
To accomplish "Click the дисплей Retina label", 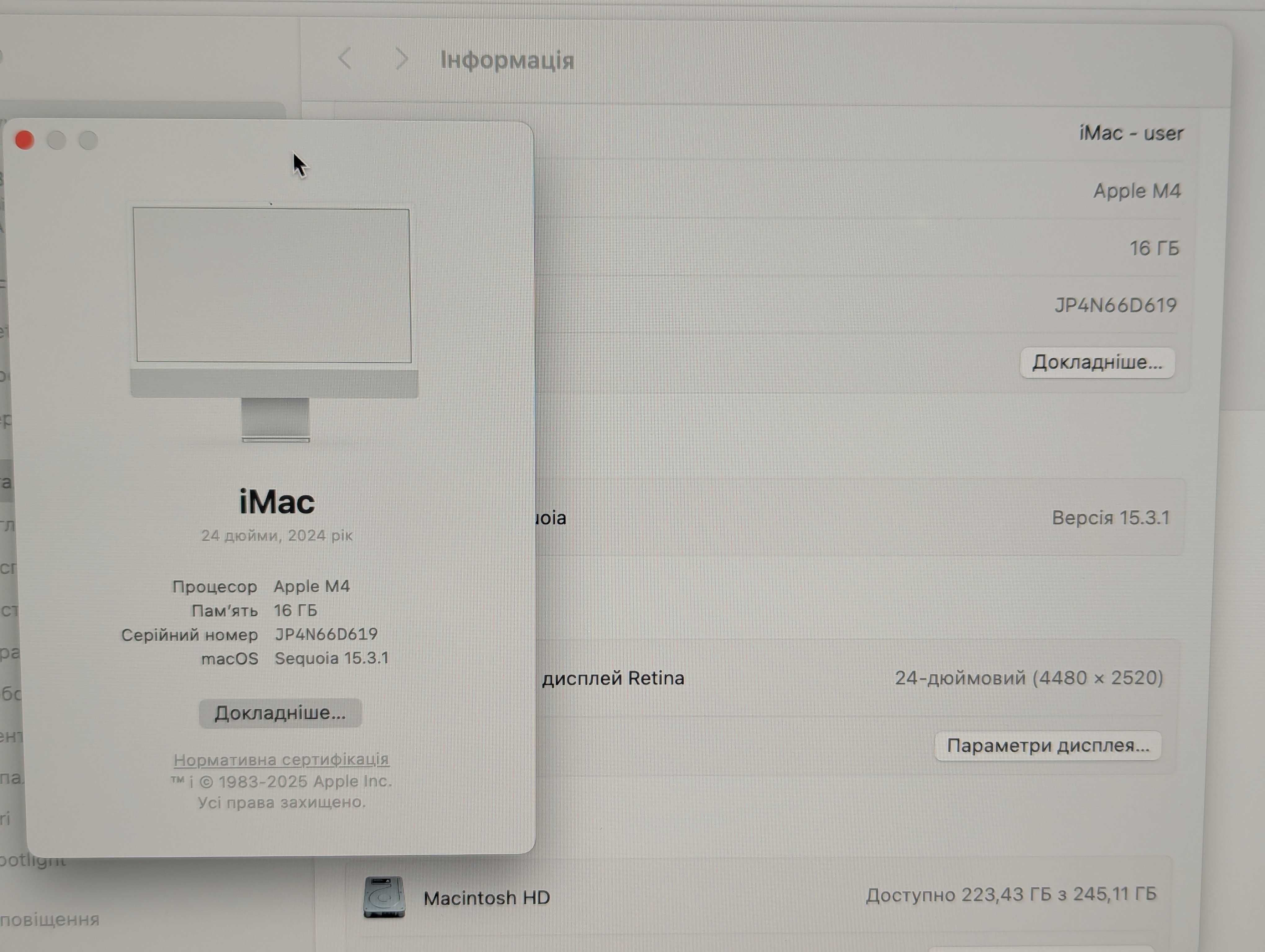I will coord(613,678).
